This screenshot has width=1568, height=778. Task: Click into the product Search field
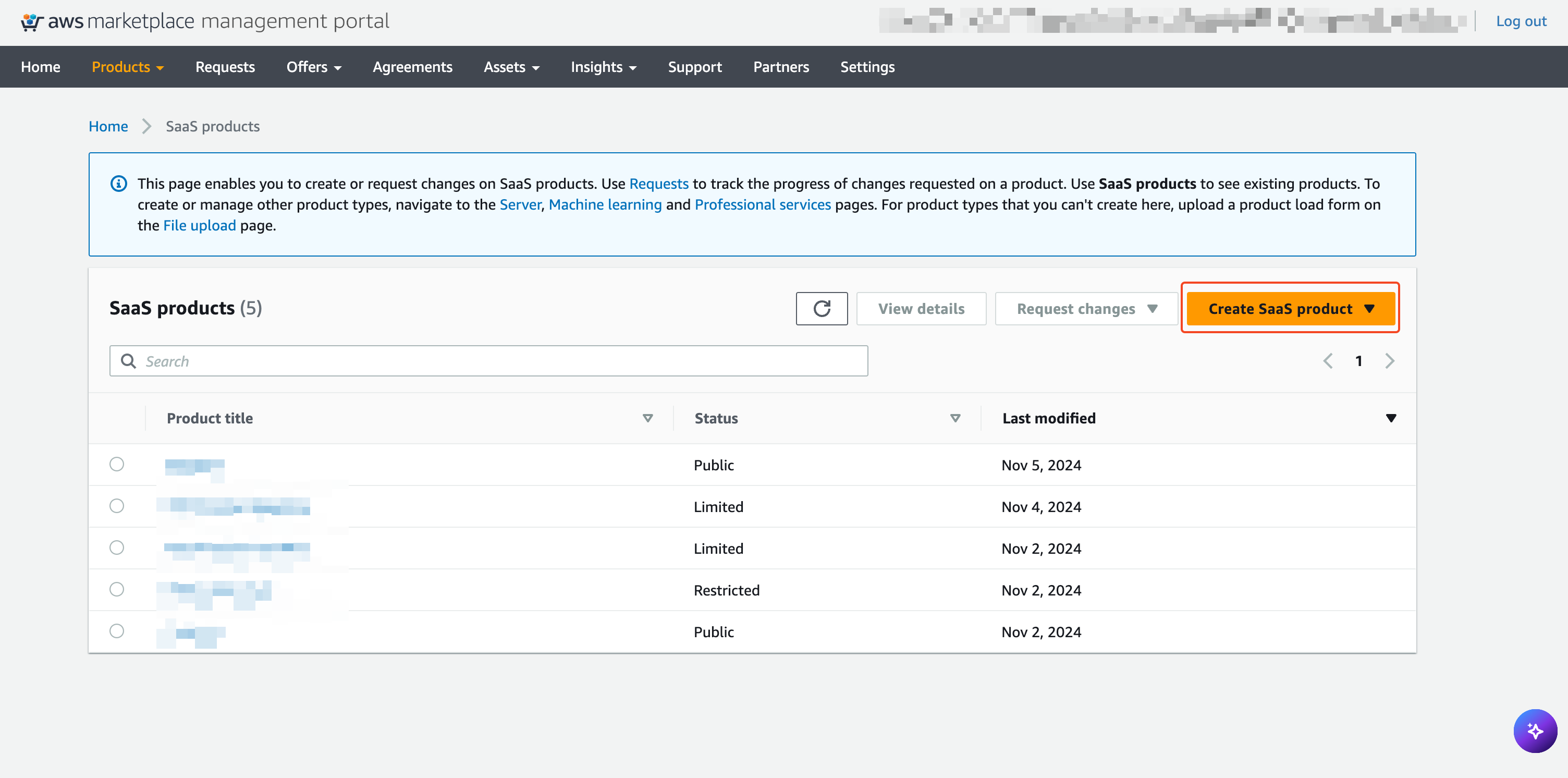tap(489, 361)
